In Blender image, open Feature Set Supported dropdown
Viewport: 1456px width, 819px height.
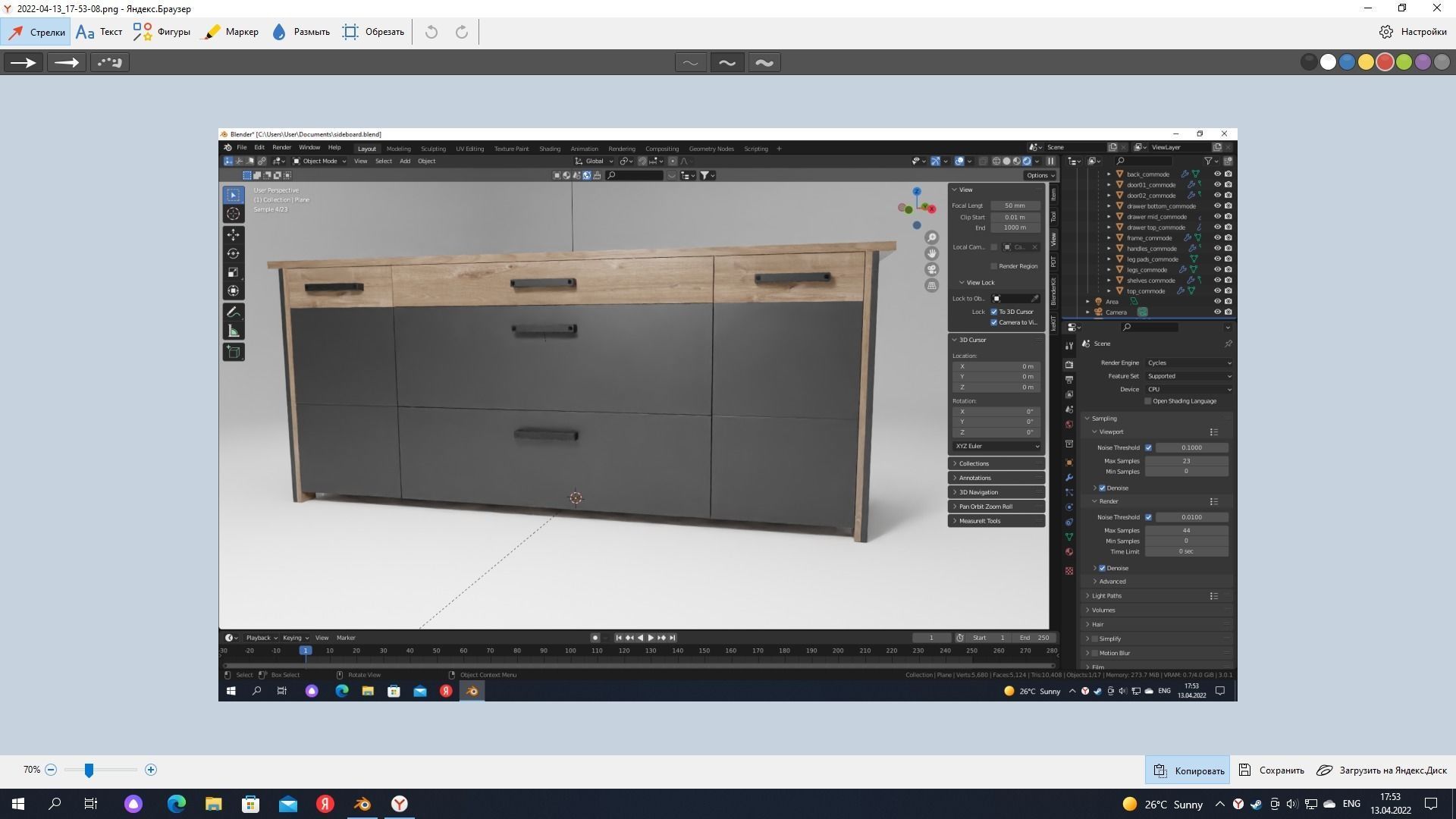[1189, 376]
